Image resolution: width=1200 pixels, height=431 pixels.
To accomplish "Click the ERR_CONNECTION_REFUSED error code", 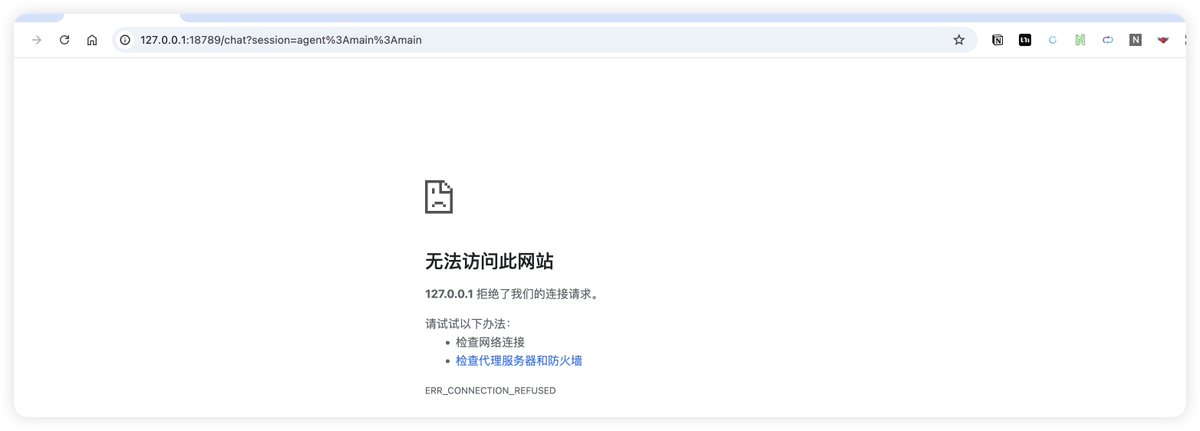I will pos(490,391).
